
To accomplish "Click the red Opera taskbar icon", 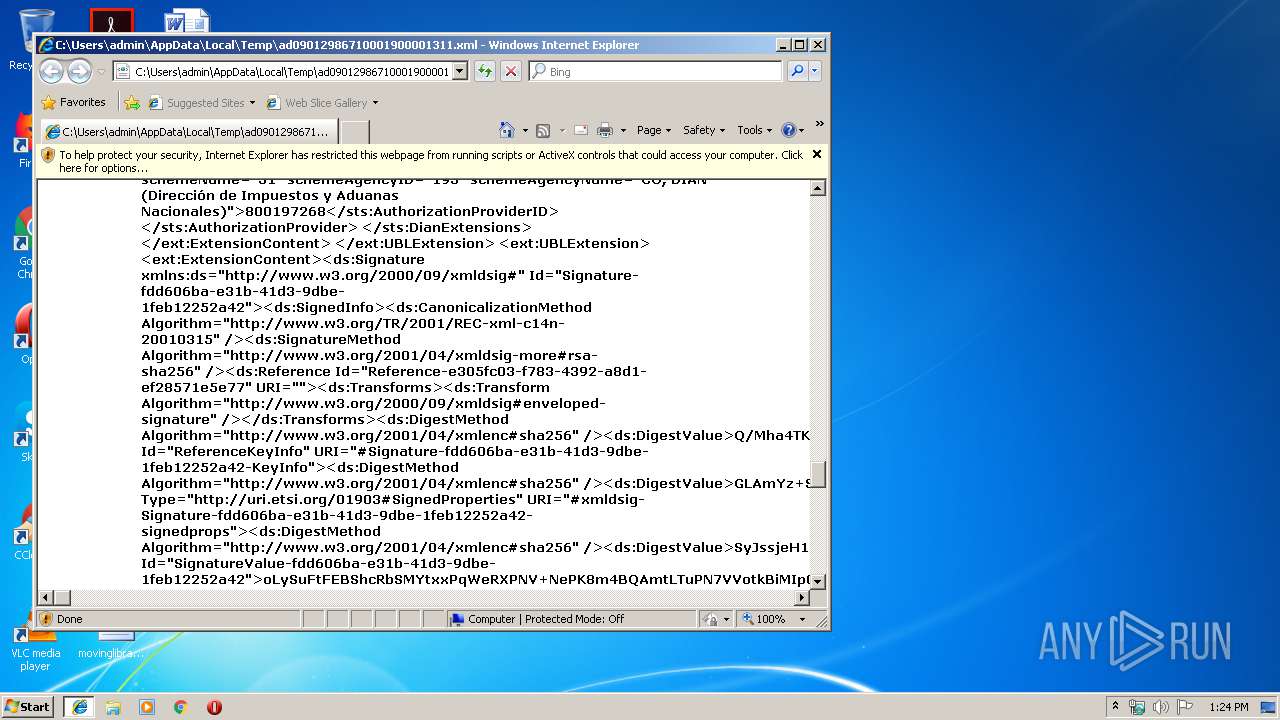I will coord(214,706).
